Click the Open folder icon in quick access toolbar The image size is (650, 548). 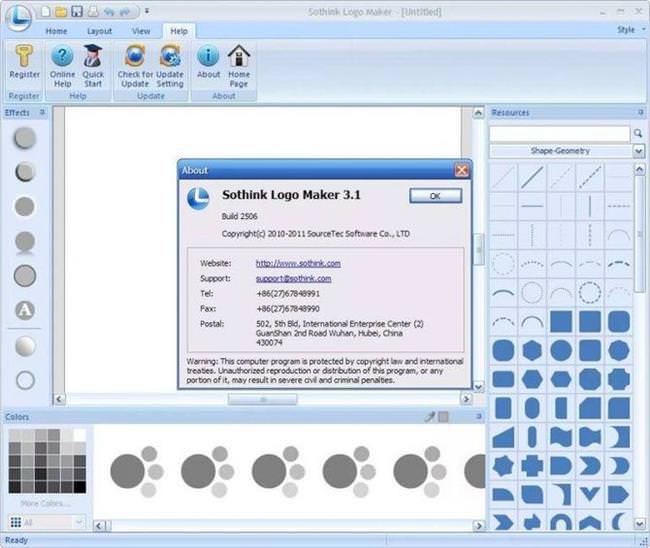point(61,11)
